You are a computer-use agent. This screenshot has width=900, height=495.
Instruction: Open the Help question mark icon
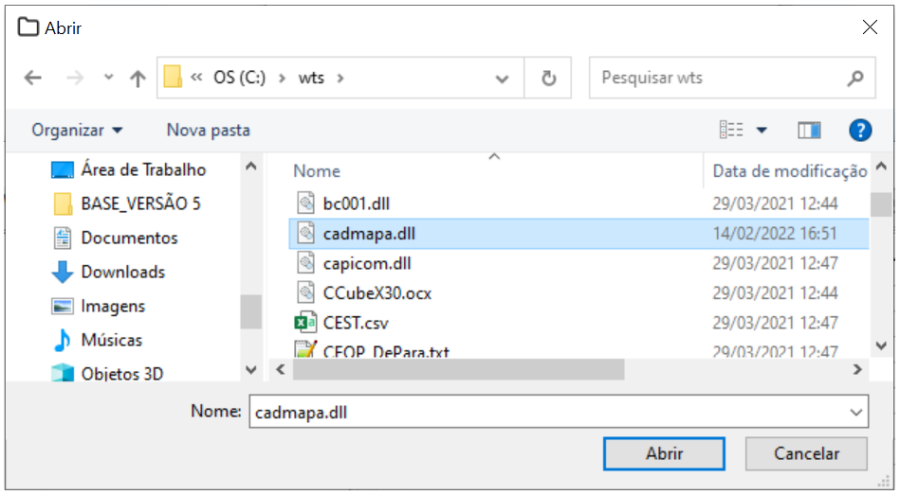[860, 130]
